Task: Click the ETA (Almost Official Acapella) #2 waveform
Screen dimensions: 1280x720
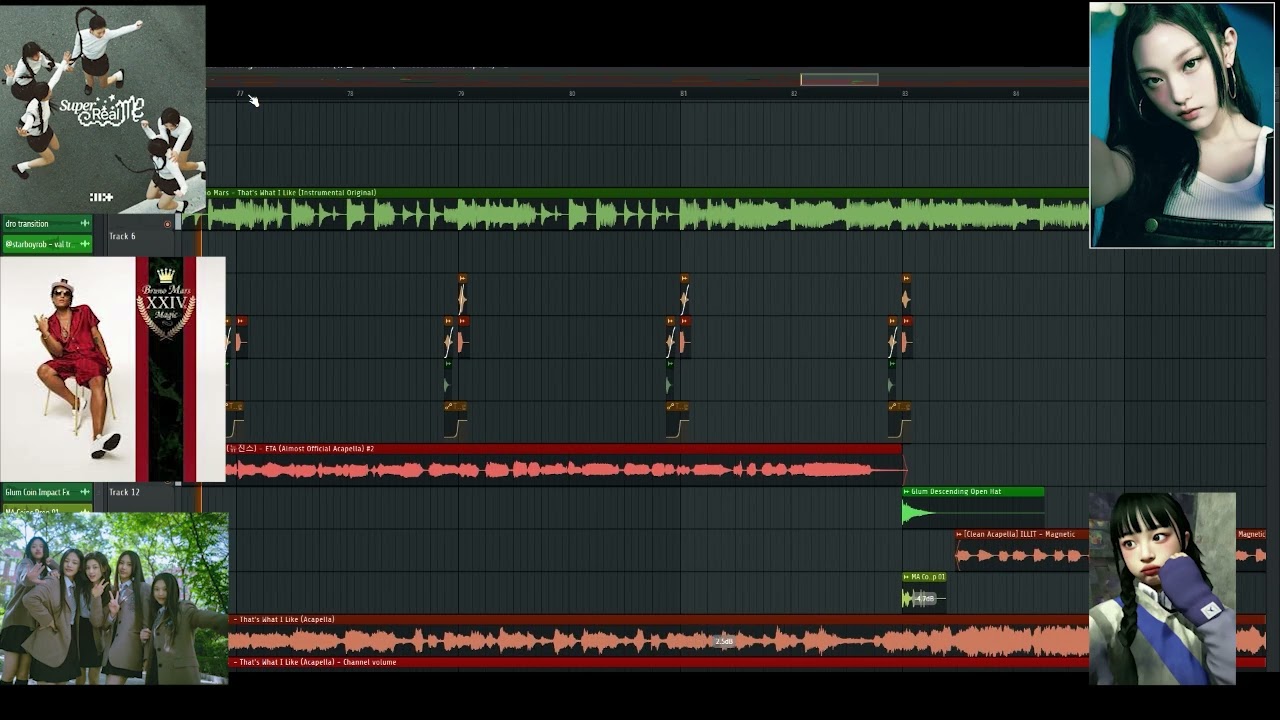Action: 565,470
